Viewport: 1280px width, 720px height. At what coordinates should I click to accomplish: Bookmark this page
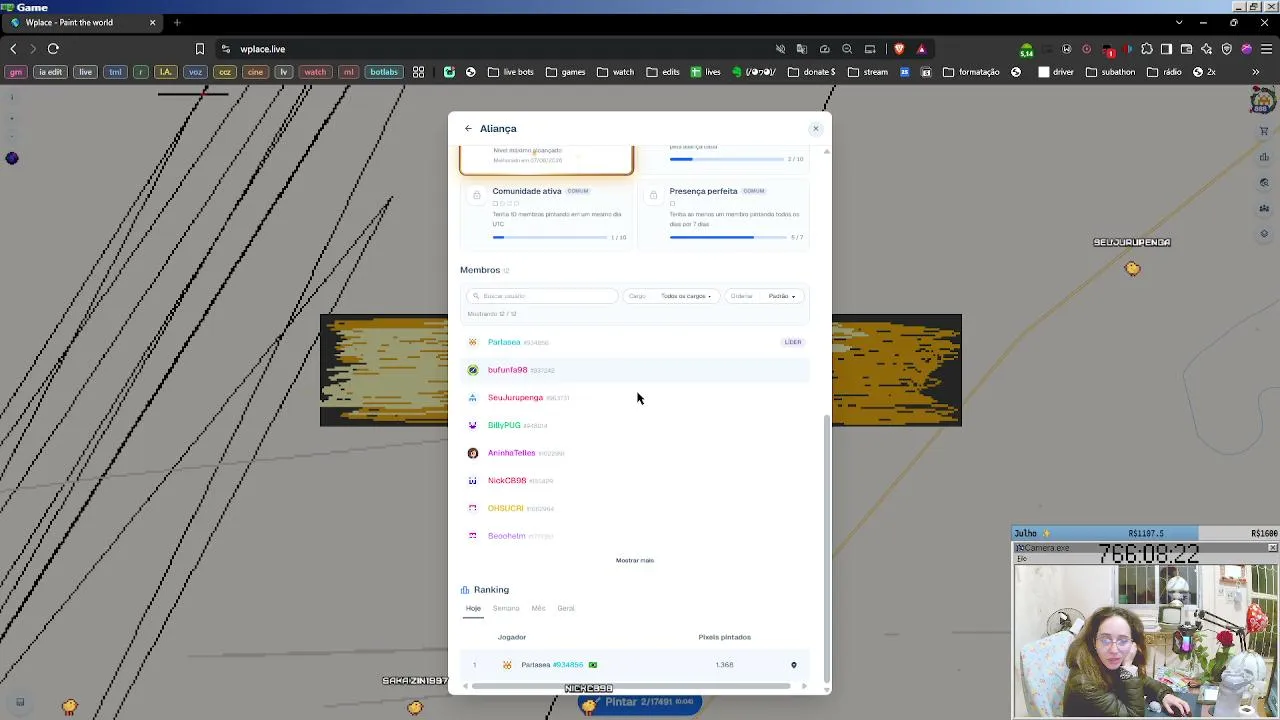[x=200, y=49]
